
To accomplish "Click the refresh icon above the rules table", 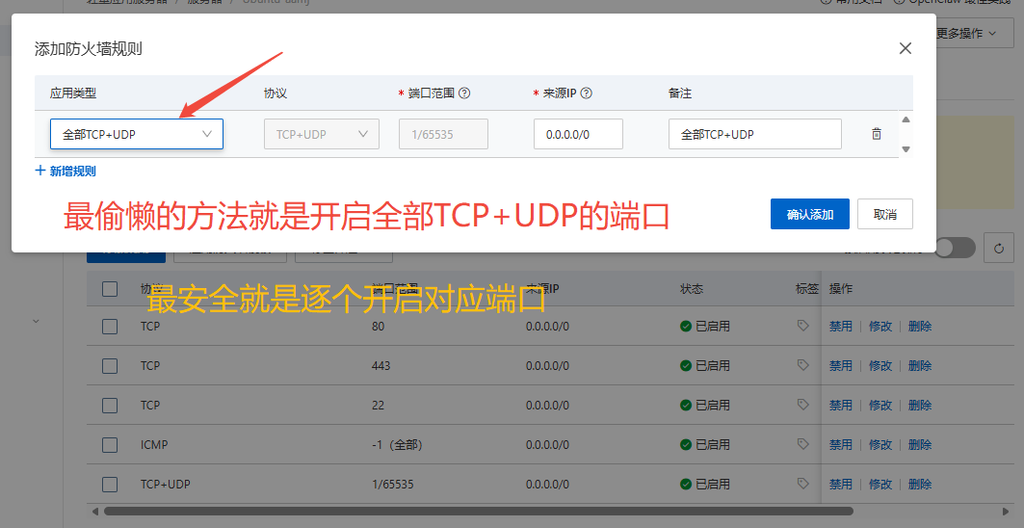I will coord(999,248).
